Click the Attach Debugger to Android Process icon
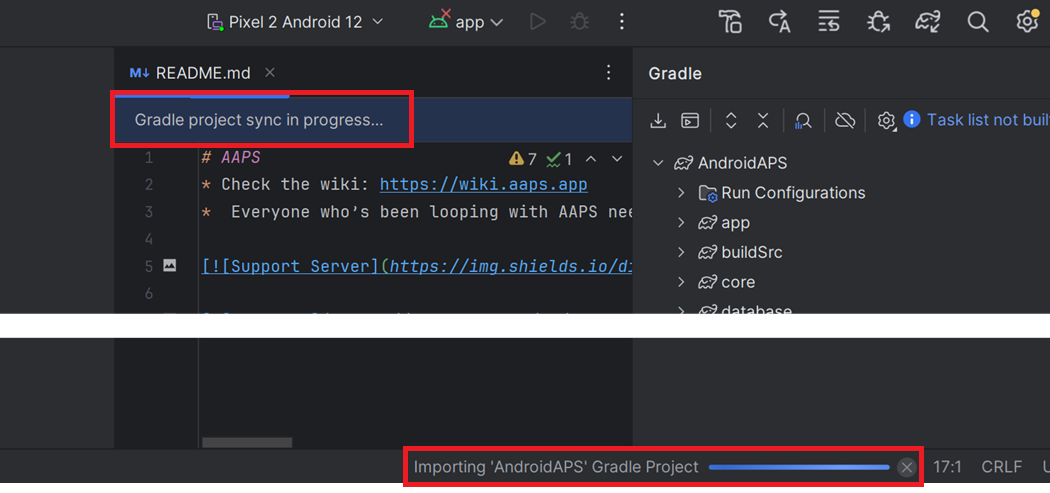Viewport: 1050px width, 493px height. [x=878, y=21]
